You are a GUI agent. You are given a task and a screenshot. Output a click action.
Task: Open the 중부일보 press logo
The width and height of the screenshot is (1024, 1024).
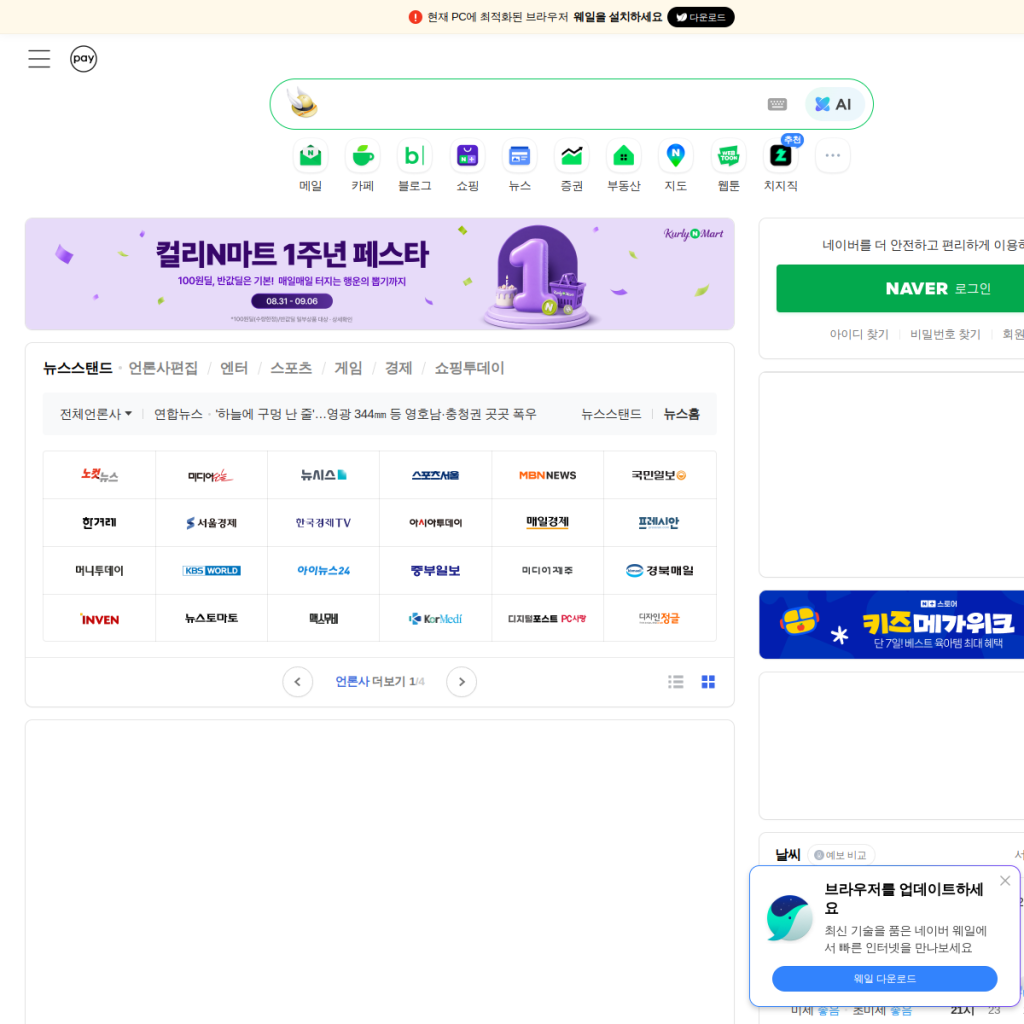point(436,571)
